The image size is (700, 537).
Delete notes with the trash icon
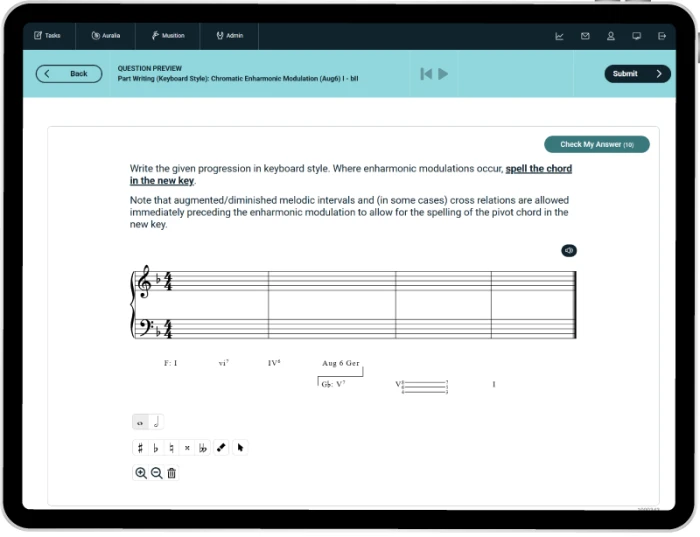click(171, 473)
